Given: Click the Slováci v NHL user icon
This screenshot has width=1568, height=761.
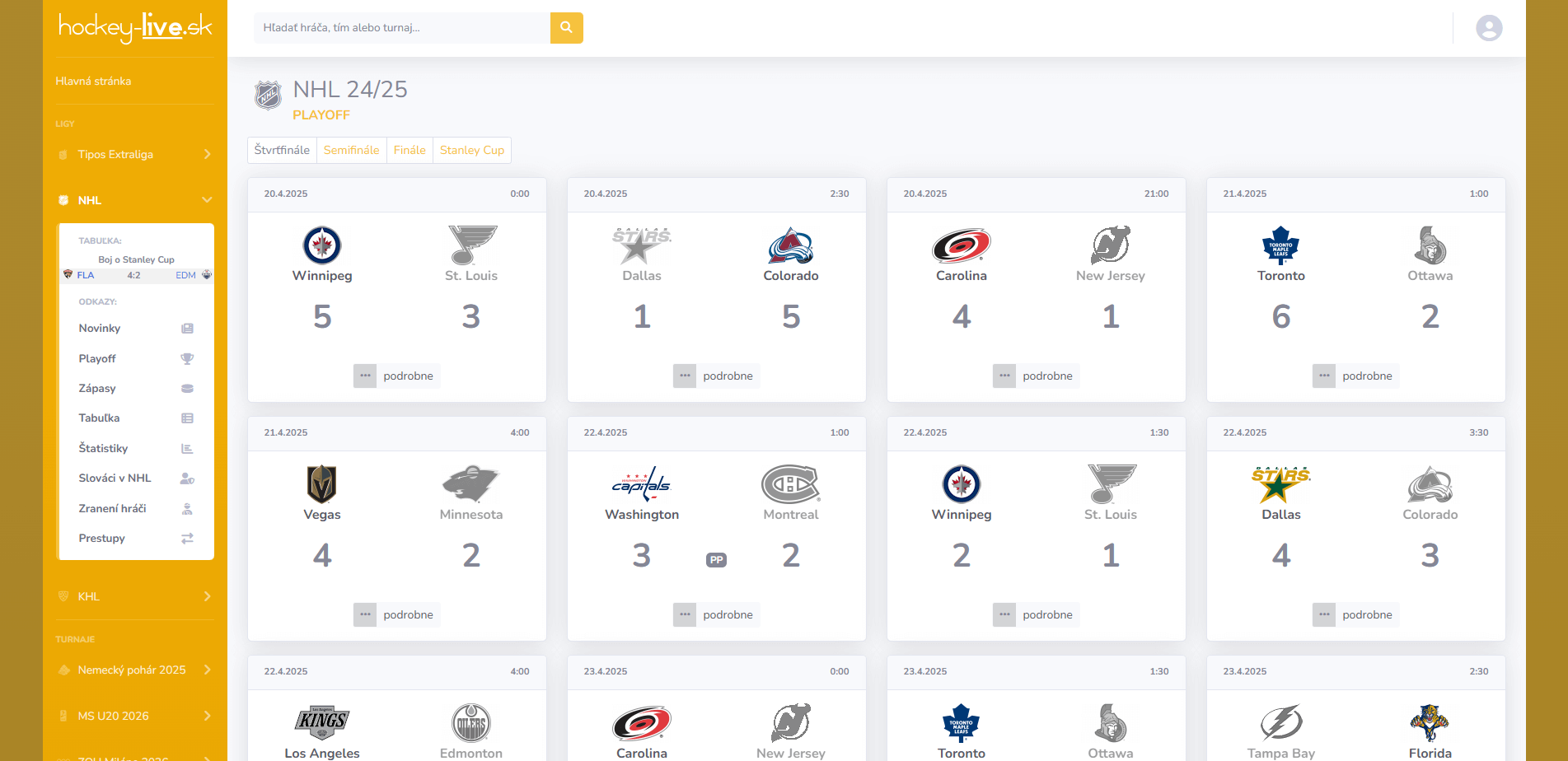Looking at the screenshot, I should 187,479.
